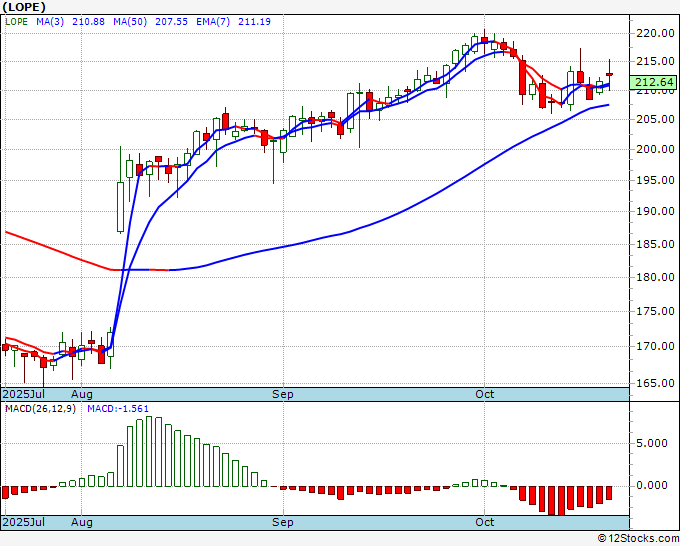Click the tallest green MACD histogram bar
The width and height of the screenshot is (680, 546).
[149, 451]
